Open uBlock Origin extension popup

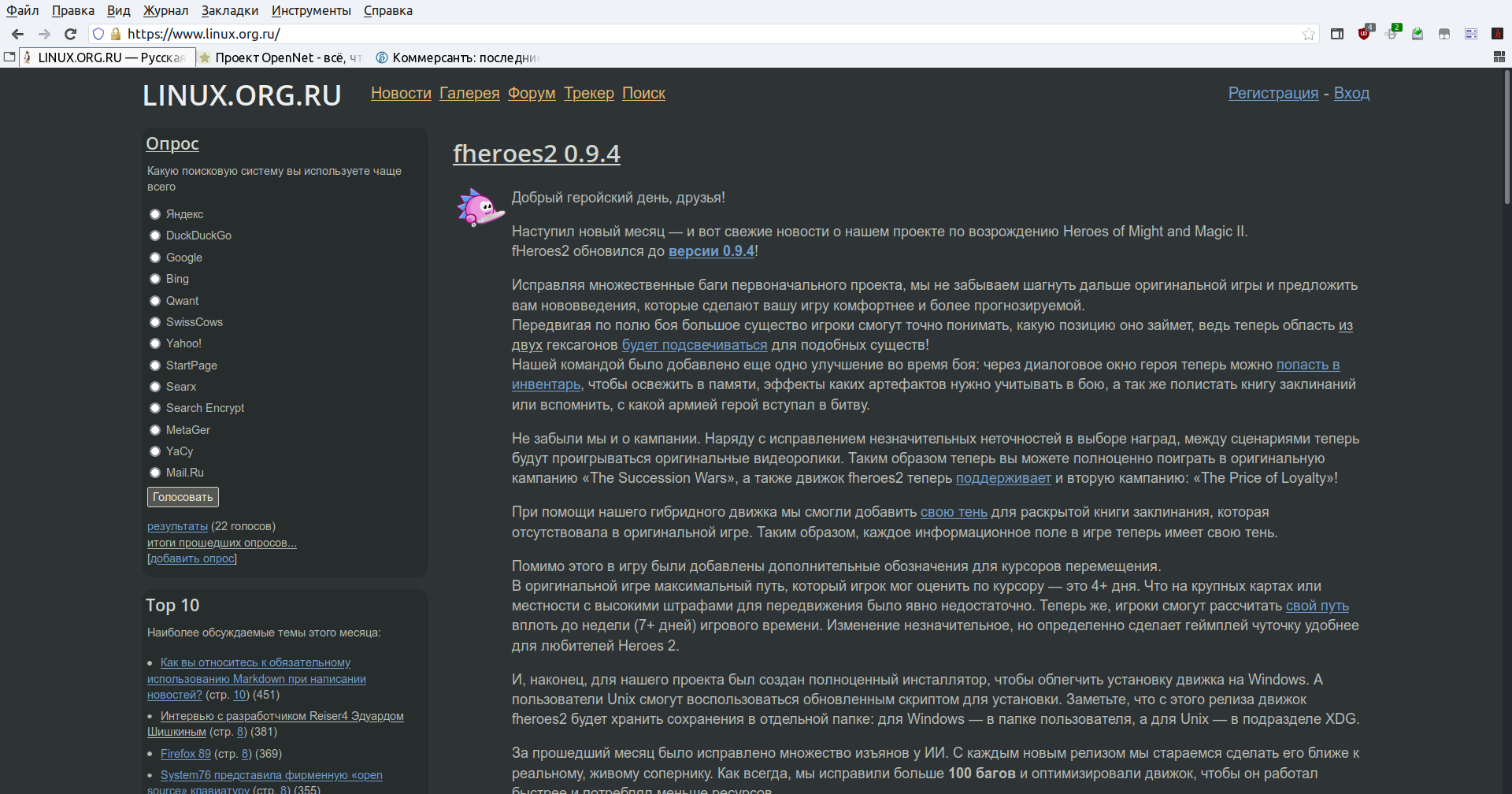tap(1365, 33)
